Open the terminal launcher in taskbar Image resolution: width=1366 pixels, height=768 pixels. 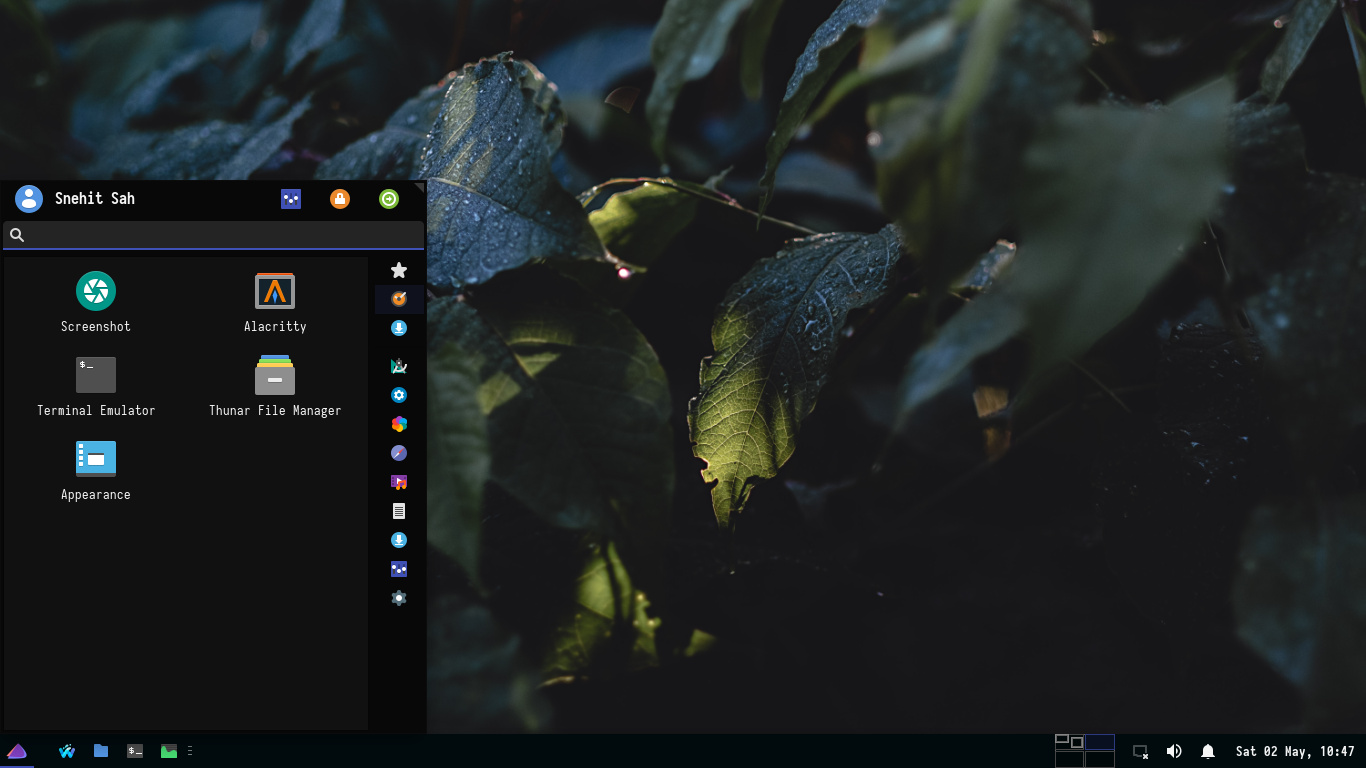pos(135,751)
